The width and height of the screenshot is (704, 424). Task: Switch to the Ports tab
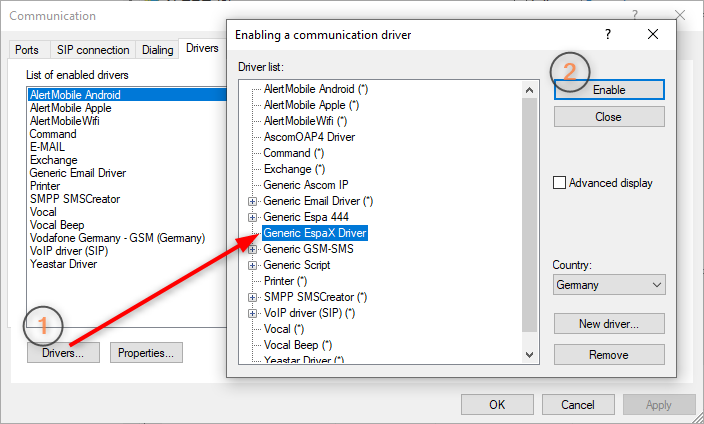click(x=27, y=50)
